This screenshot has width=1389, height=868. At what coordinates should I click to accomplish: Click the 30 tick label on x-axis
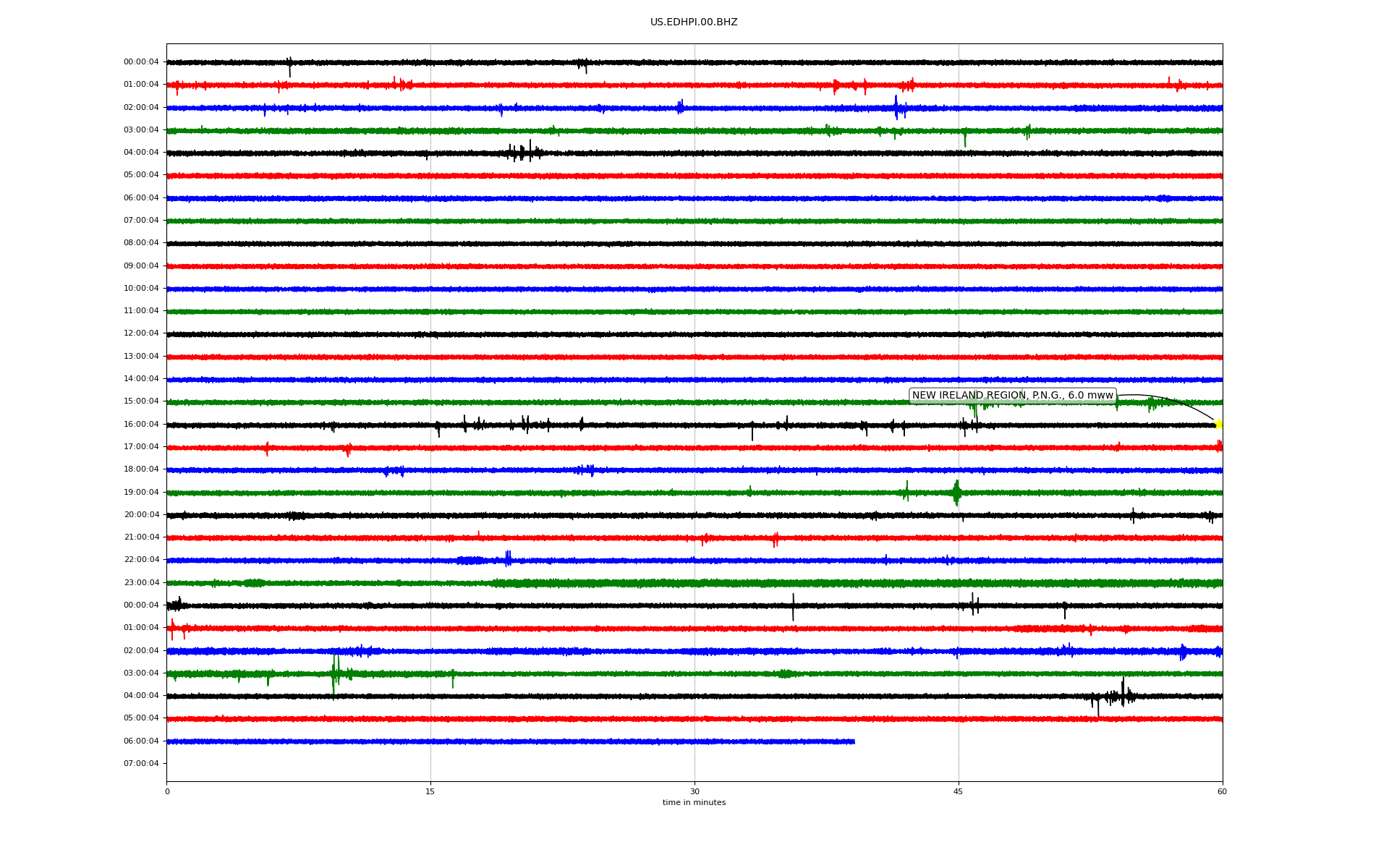694,792
